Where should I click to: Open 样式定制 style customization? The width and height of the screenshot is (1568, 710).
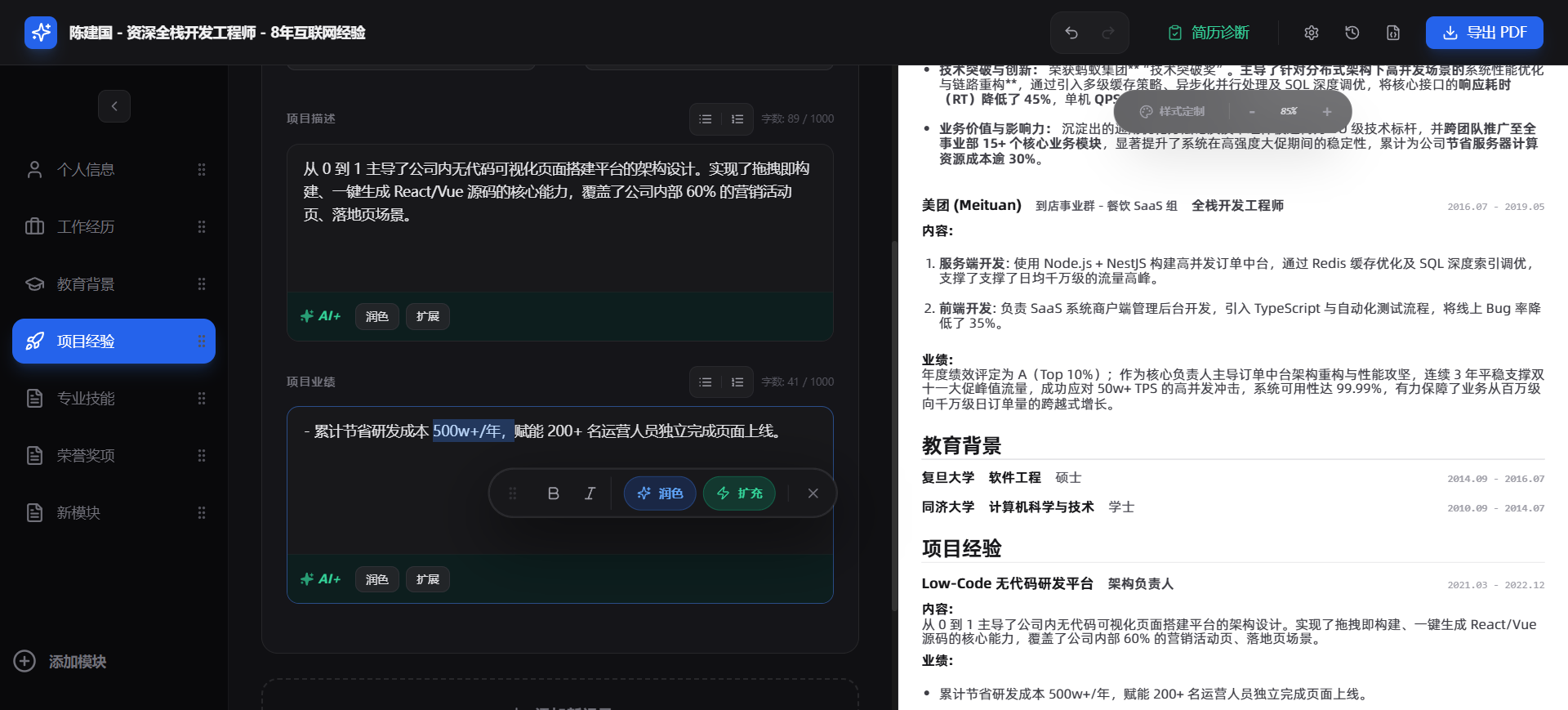pyautogui.click(x=1172, y=111)
